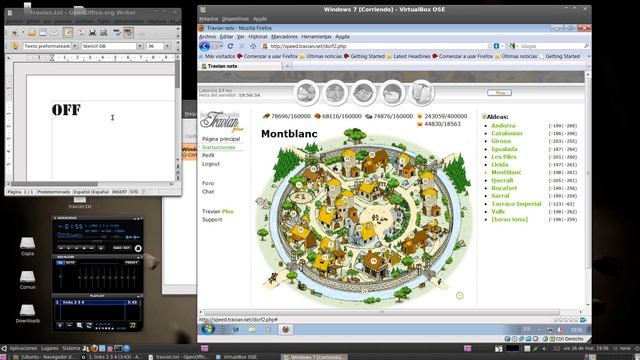Click the email document icon in Writer
Viewport: 640px width, 360px height.
54,32
